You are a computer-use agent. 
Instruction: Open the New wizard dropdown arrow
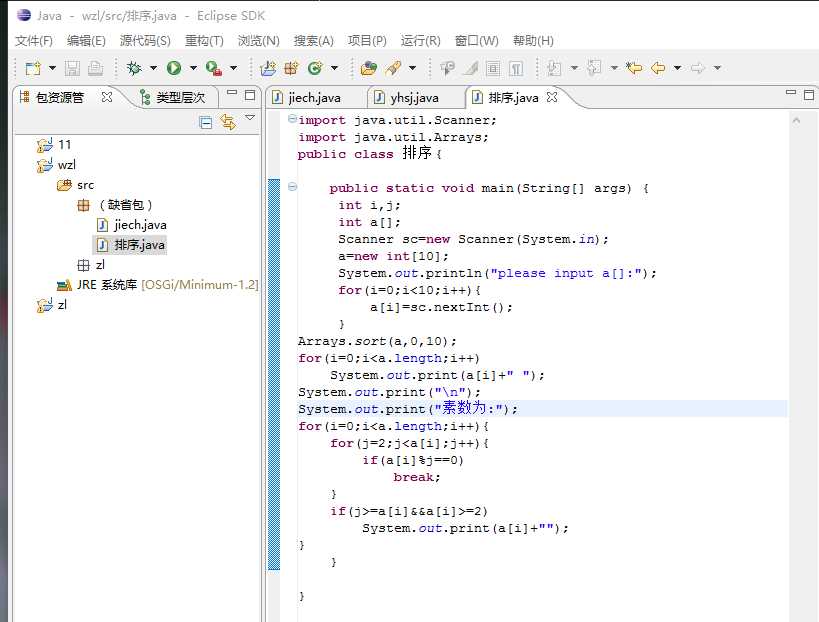tap(52, 68)
